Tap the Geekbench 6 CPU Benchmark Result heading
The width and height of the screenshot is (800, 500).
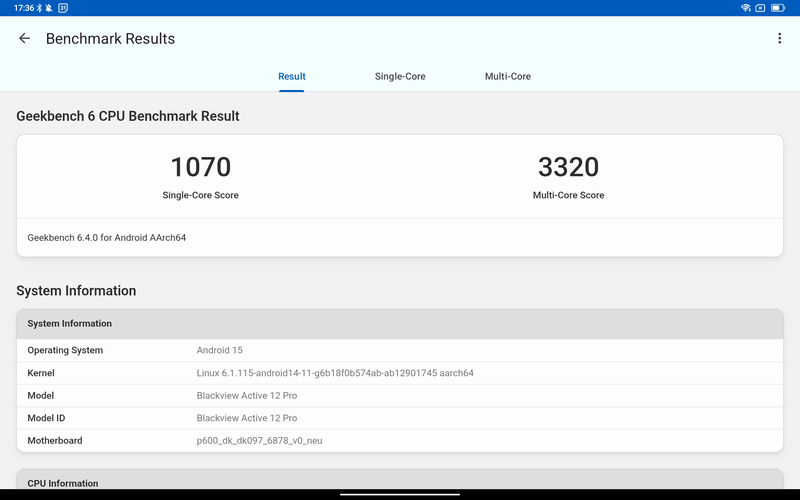click(x=128, y=116)
